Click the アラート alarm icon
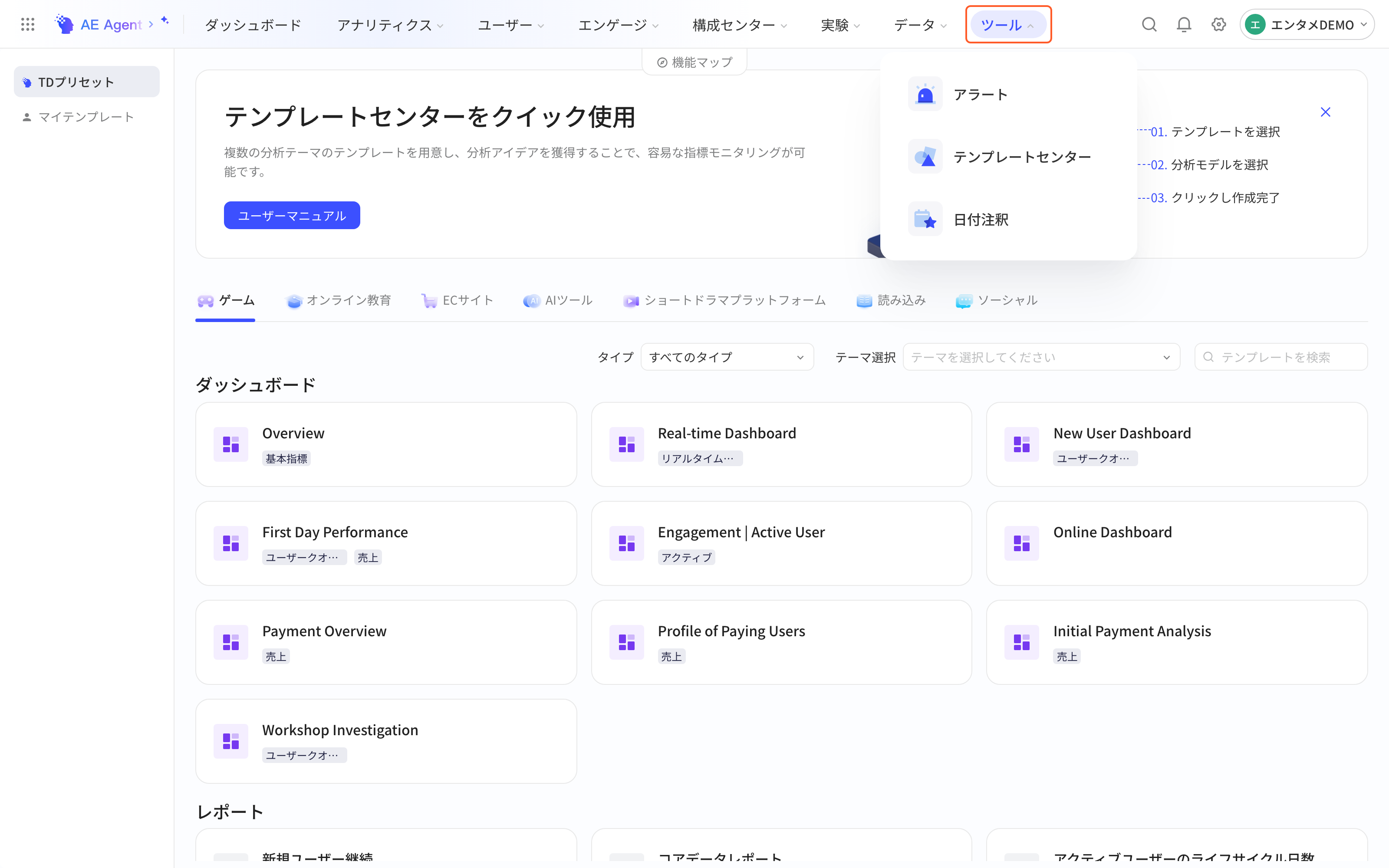The image size is (1389, 868). (925, 94)
